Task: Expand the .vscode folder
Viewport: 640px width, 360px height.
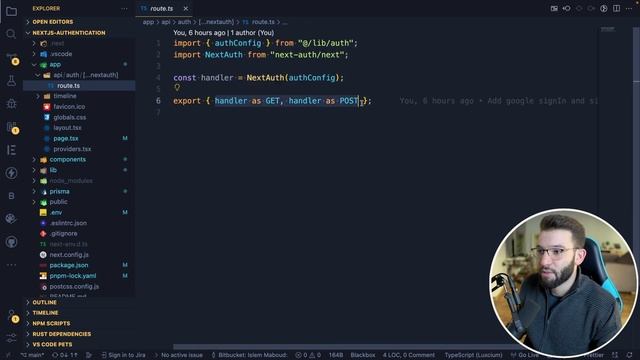Action: (61, 54)
